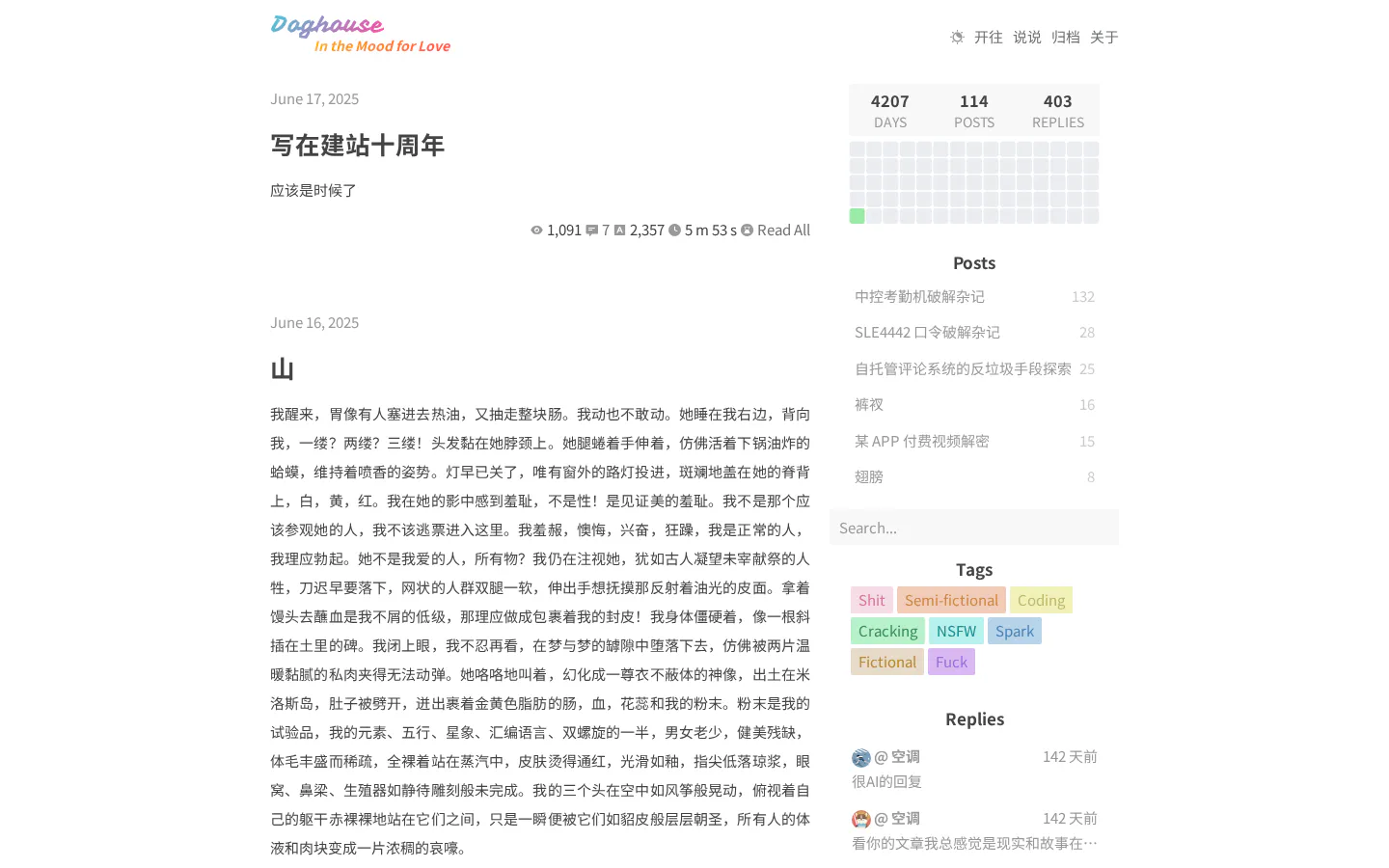The width and height of the screenshot is (1389, 868).
Task: Click the avatar beside the 很AI的回复 reply
Action: 861,758
